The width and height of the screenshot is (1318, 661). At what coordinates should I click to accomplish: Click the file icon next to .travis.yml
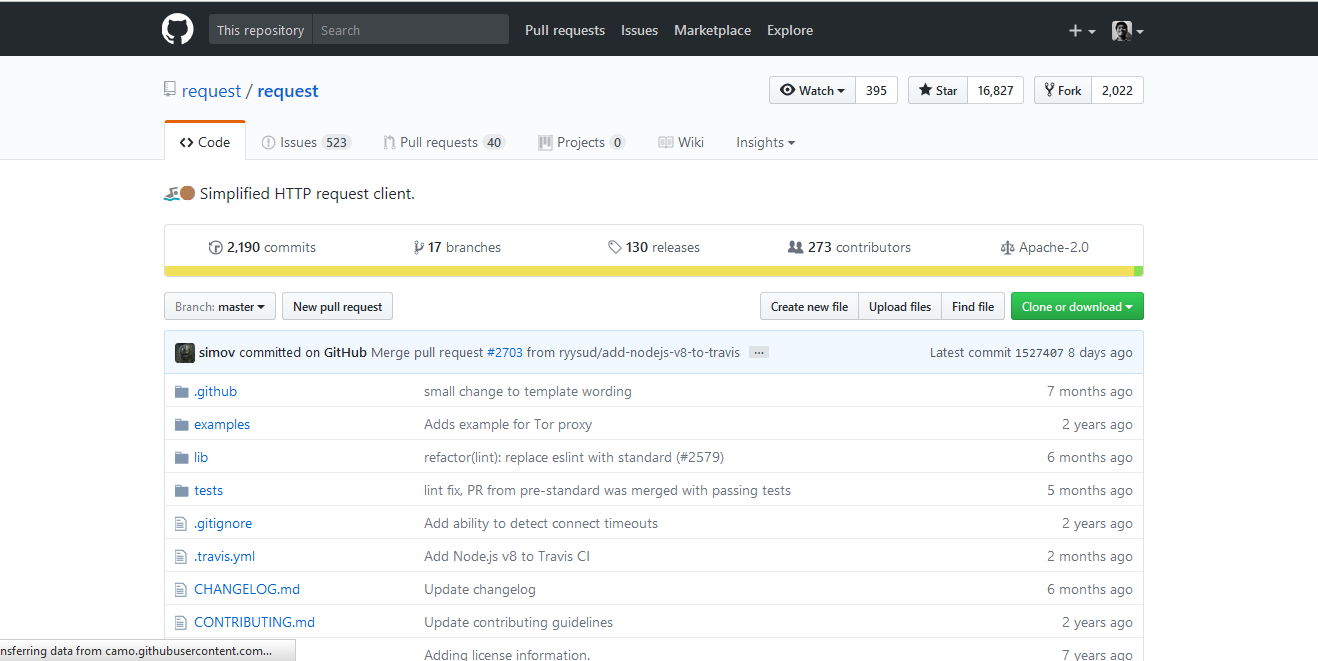coord(181,556)
